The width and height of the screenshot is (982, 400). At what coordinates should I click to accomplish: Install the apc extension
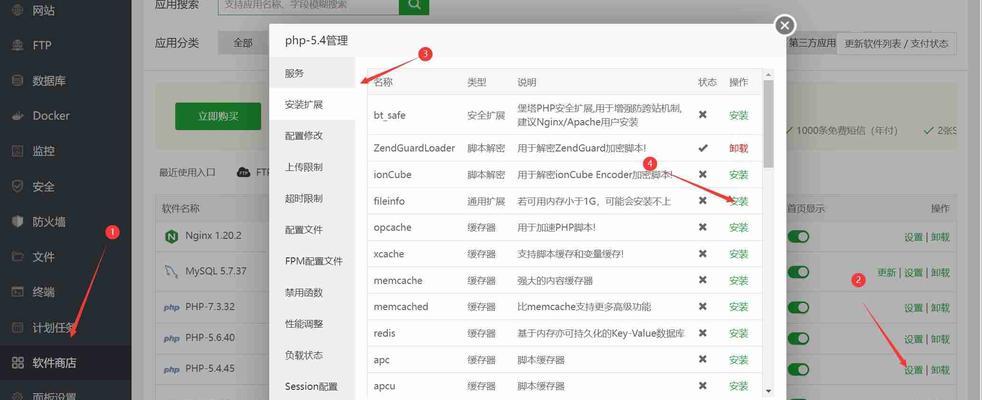click(738, 360)
